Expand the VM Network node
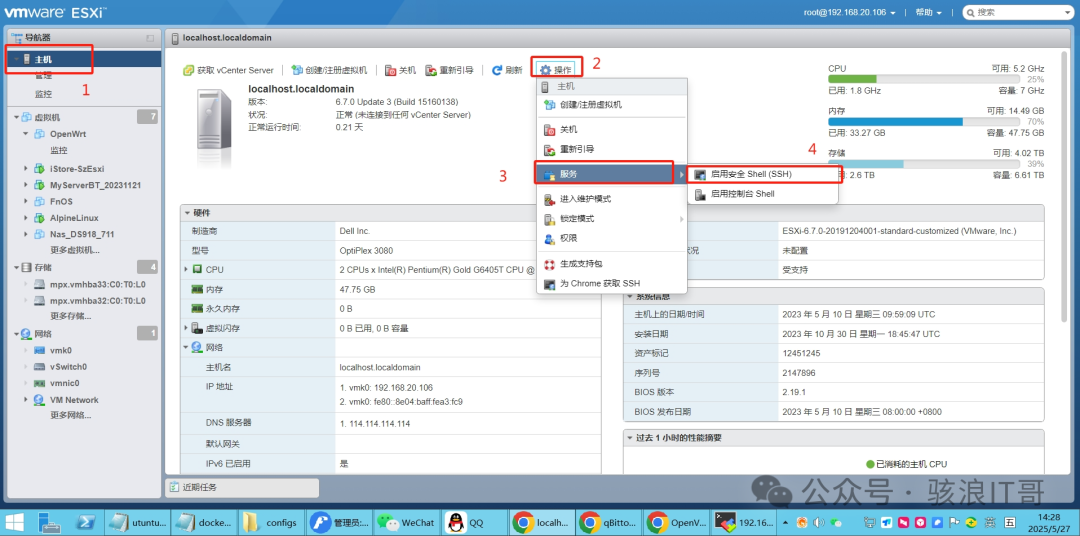The width and height of the screenshot is (1080, 536). click(x=25, y=400)
